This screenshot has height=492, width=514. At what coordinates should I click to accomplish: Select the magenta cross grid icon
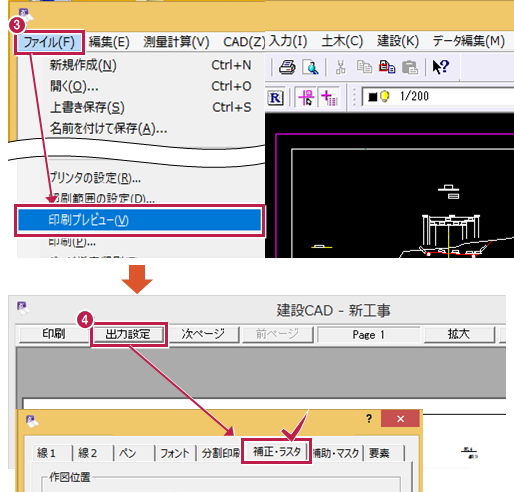pyautogui.click(x=329, y=97)
